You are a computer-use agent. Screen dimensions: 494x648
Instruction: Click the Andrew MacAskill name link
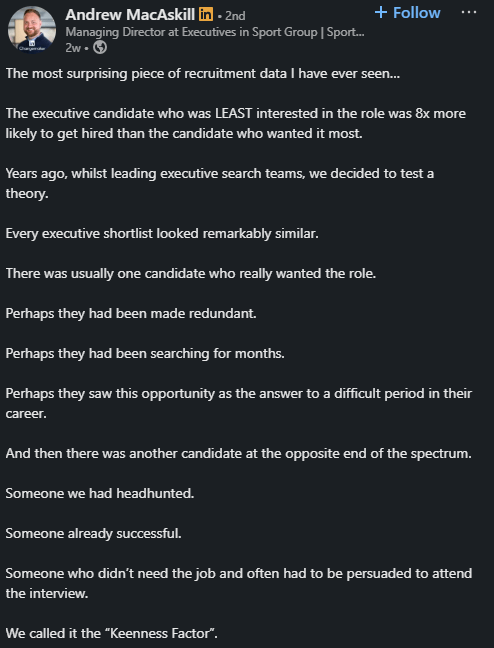[130, 15]
